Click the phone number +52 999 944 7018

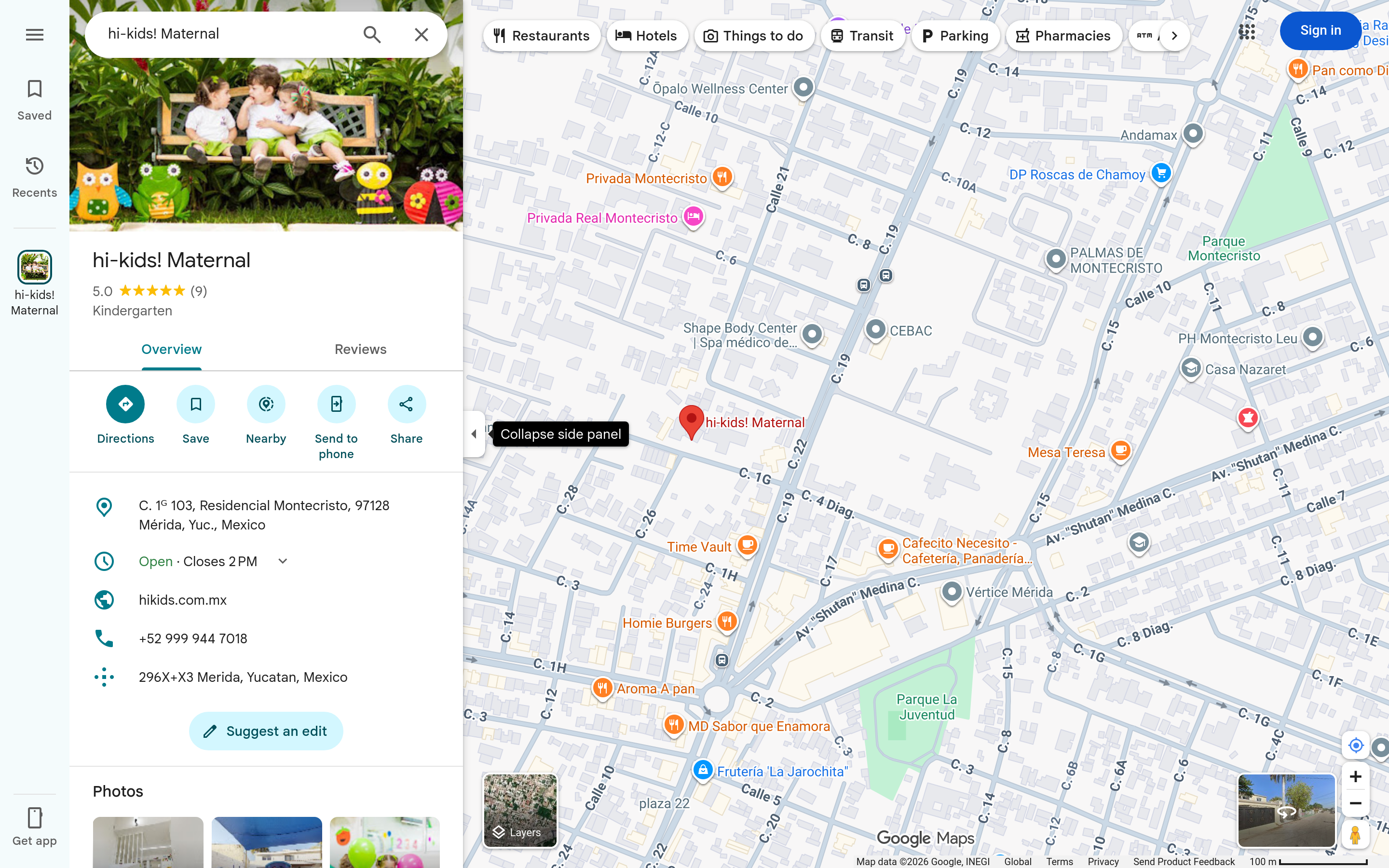point(266,638)
